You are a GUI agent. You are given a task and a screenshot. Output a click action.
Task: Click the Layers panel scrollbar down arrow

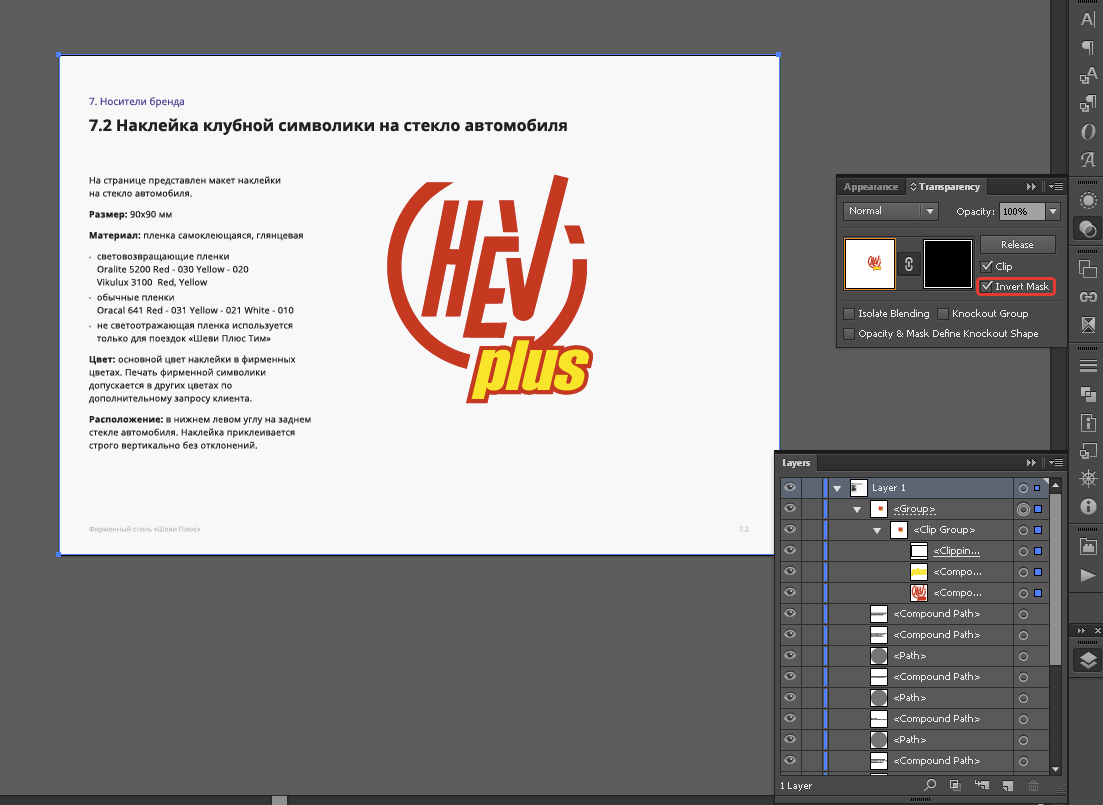pyautogui.click(x=1055, y=770)
